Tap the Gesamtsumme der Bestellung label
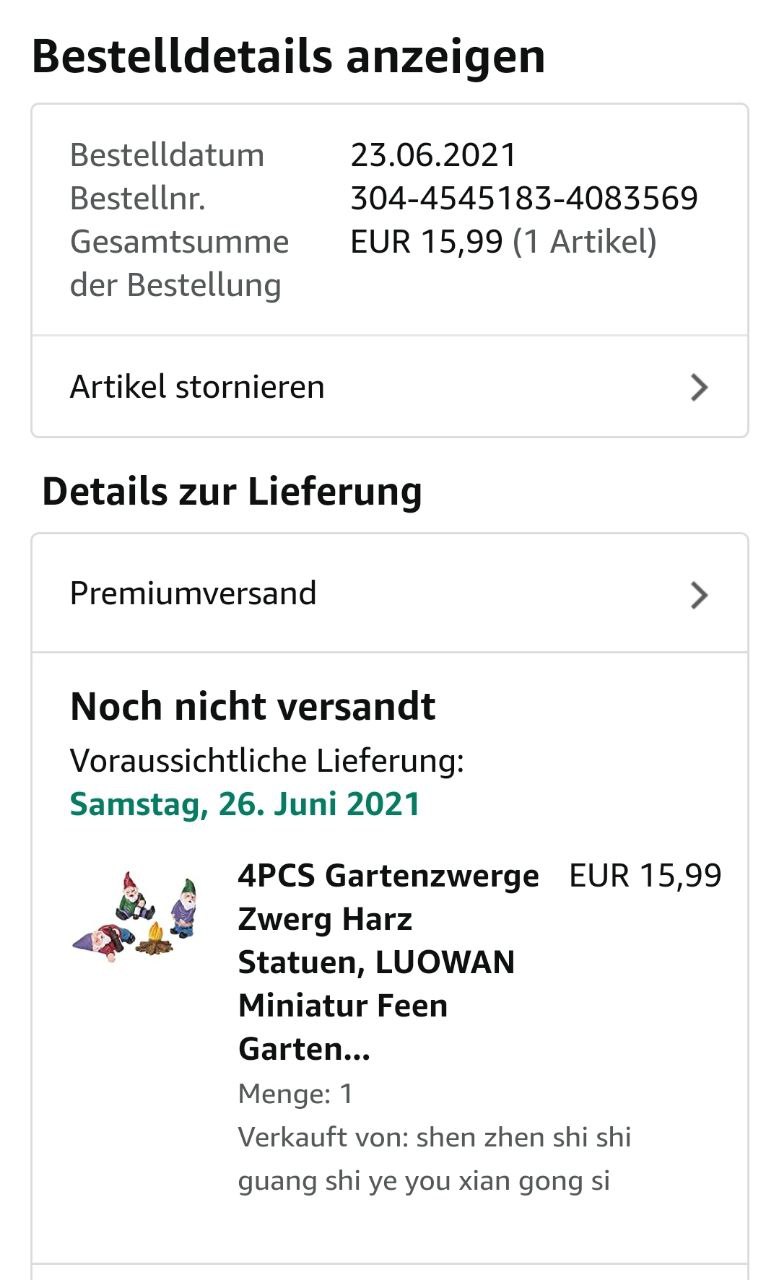780x1280 pixels. pos(179,263)
